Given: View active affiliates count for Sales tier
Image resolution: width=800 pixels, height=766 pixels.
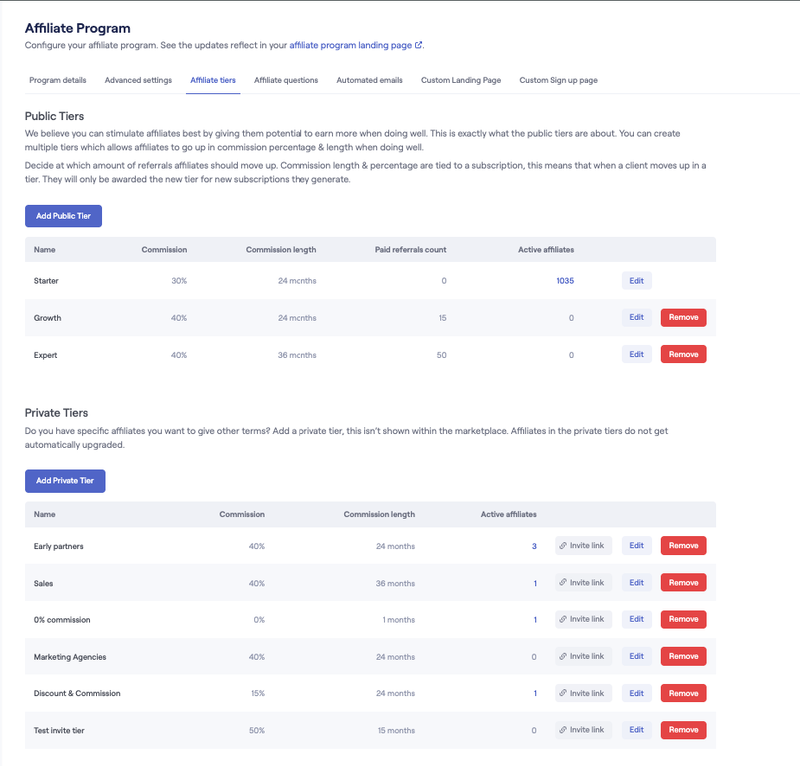Looking at the screenshot, I should (535, 583).
